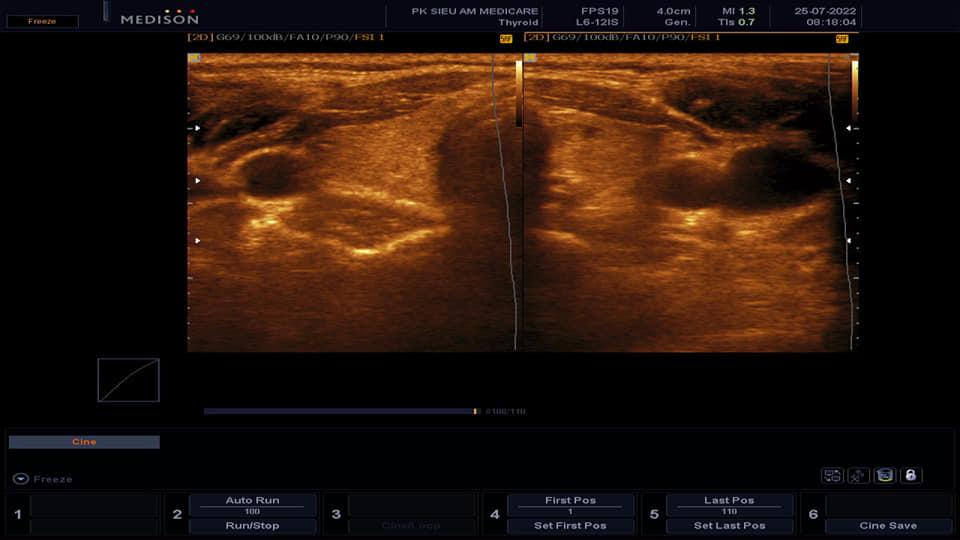
Task: Click the padlock icon in the status tray
Action: [910, 475]
